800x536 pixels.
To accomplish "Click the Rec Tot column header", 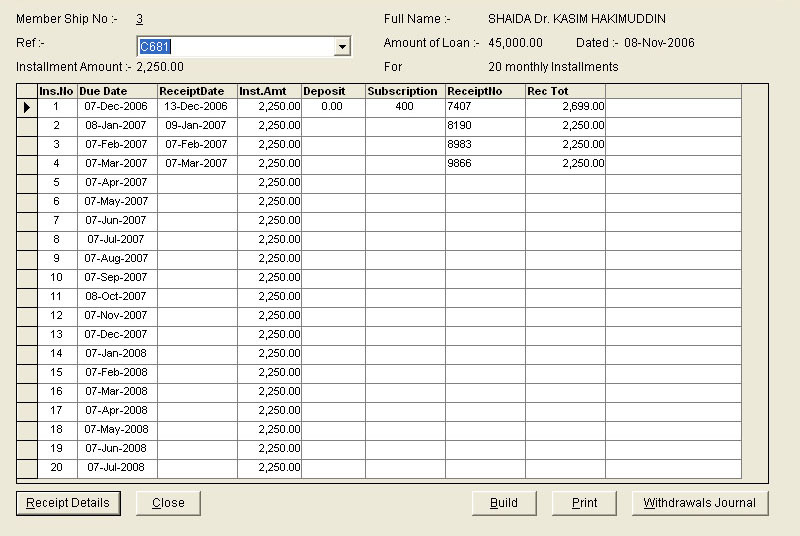I will click(x=565, y=91).
